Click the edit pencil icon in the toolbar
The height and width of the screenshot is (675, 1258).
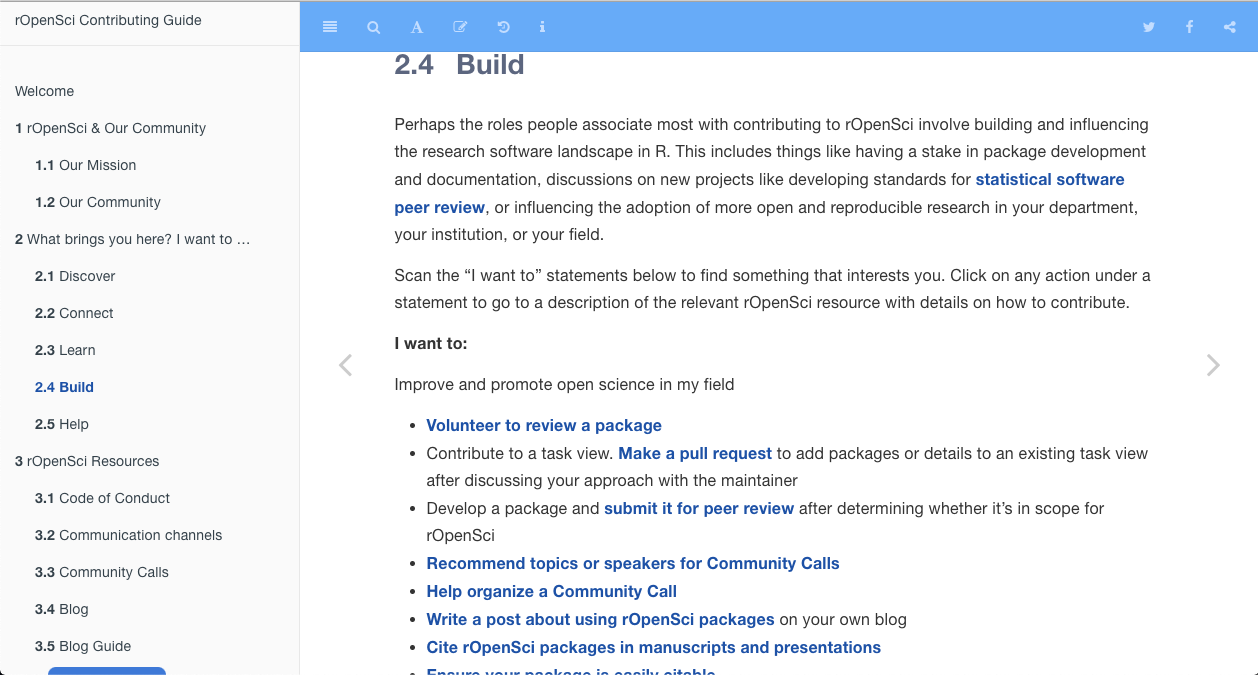460,27
